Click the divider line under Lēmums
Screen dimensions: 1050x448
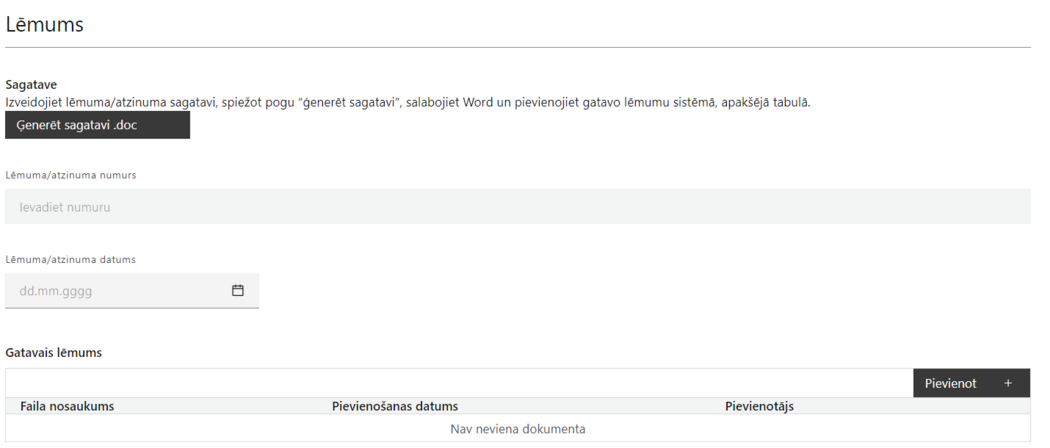coord(518,48)
